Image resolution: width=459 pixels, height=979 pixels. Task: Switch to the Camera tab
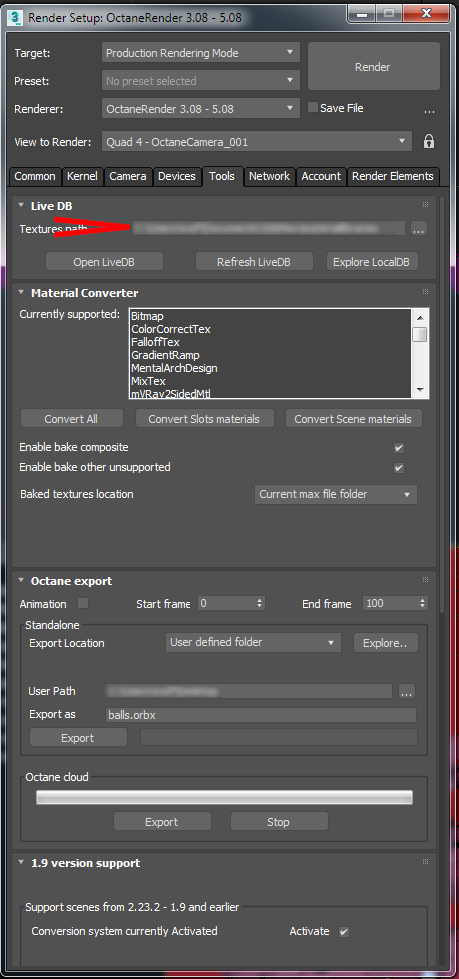[128, 177]
